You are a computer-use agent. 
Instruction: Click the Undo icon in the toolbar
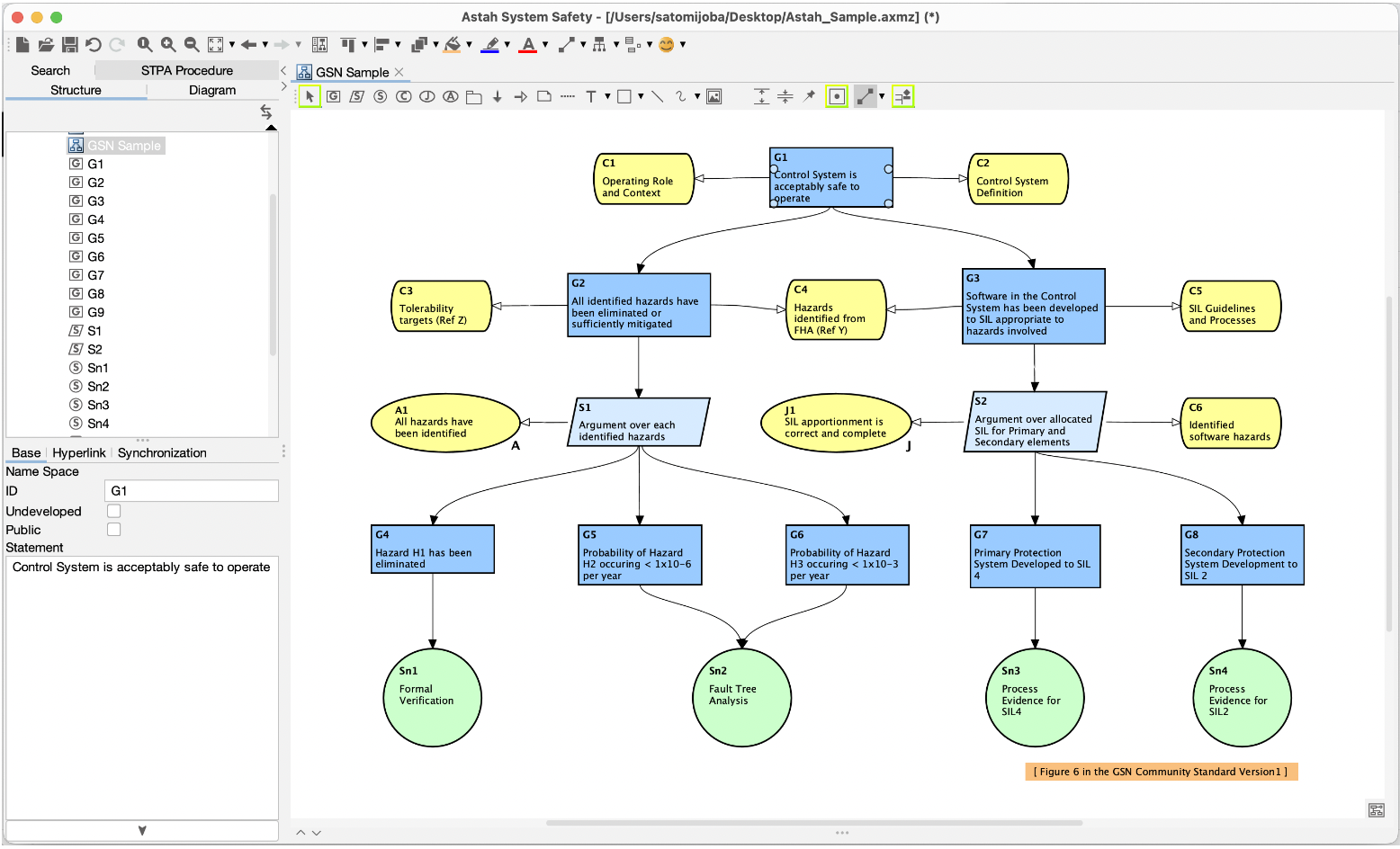pos(92,43)
